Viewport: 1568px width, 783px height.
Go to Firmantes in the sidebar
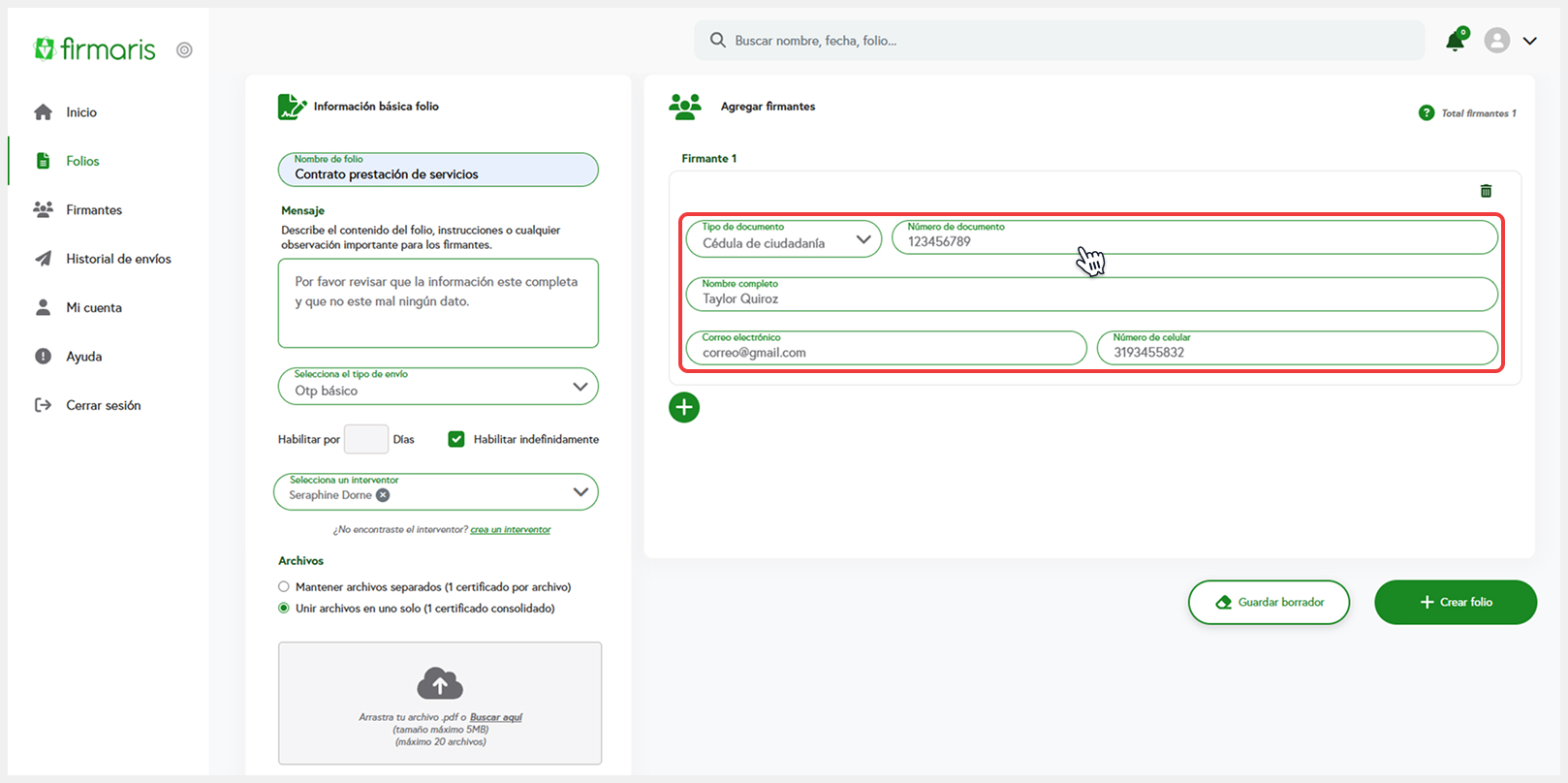coord(93,210)
